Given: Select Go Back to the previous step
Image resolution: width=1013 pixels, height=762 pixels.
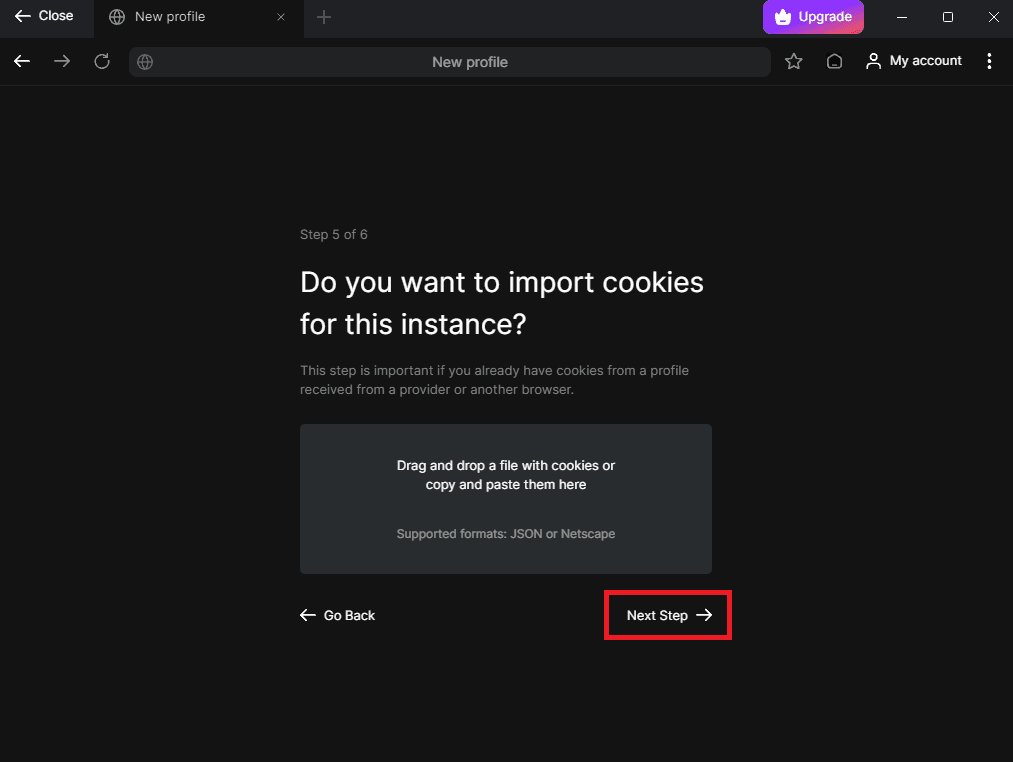Looking at the screenshot, I should (x=338, y=615).
